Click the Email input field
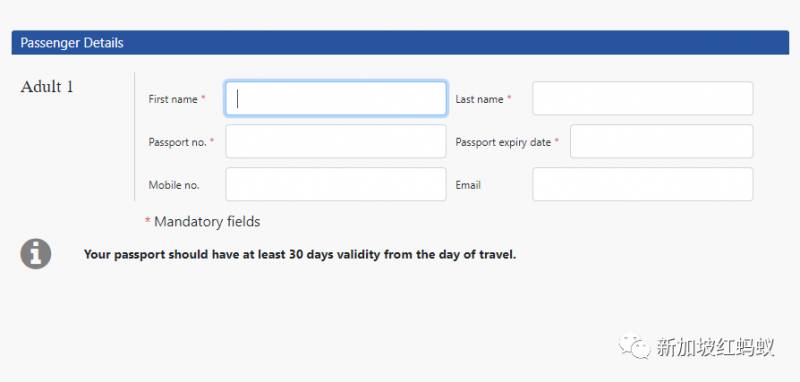 click(x=643, y=184)
